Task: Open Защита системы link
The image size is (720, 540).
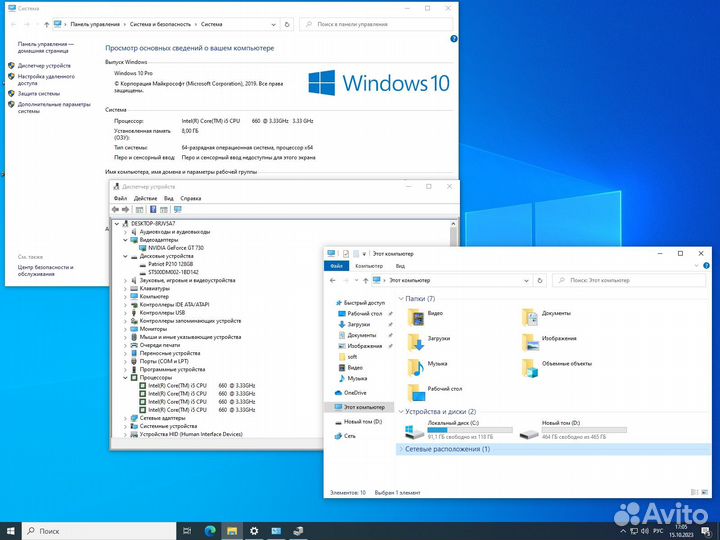Action: click(x=39, y=93)
